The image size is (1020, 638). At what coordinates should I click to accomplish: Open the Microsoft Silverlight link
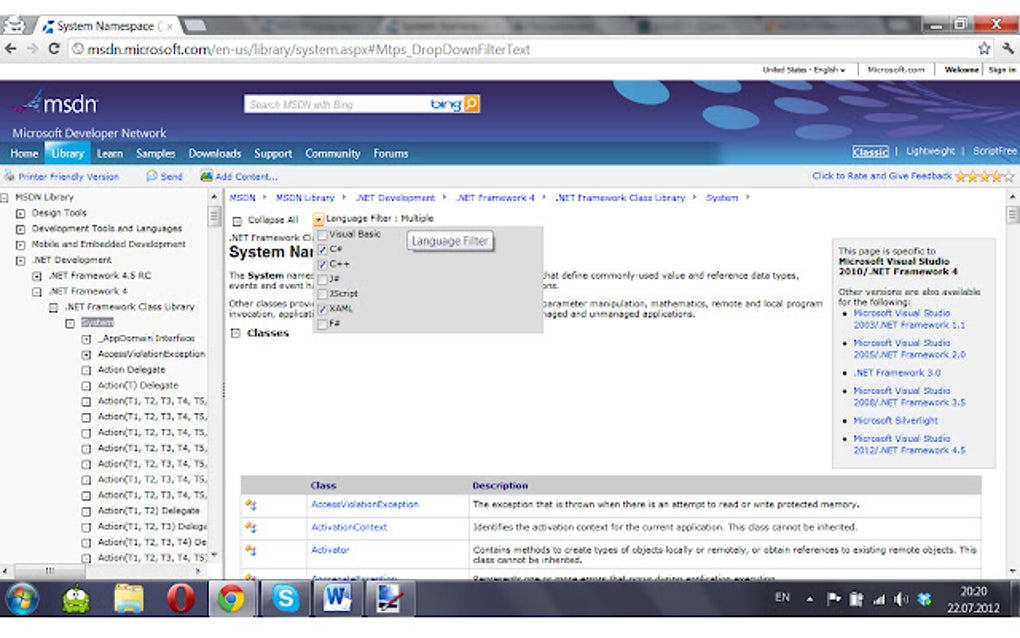point(897,420)
